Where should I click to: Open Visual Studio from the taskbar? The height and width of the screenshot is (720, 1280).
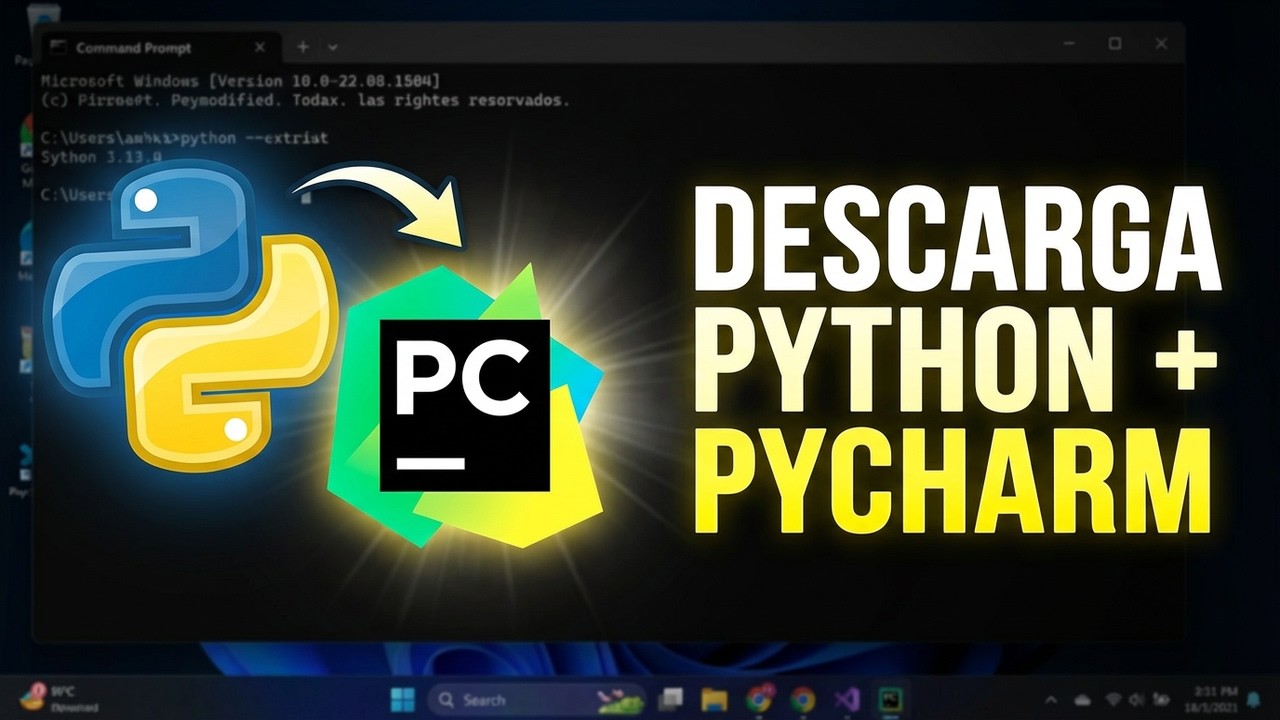point(846,699)
